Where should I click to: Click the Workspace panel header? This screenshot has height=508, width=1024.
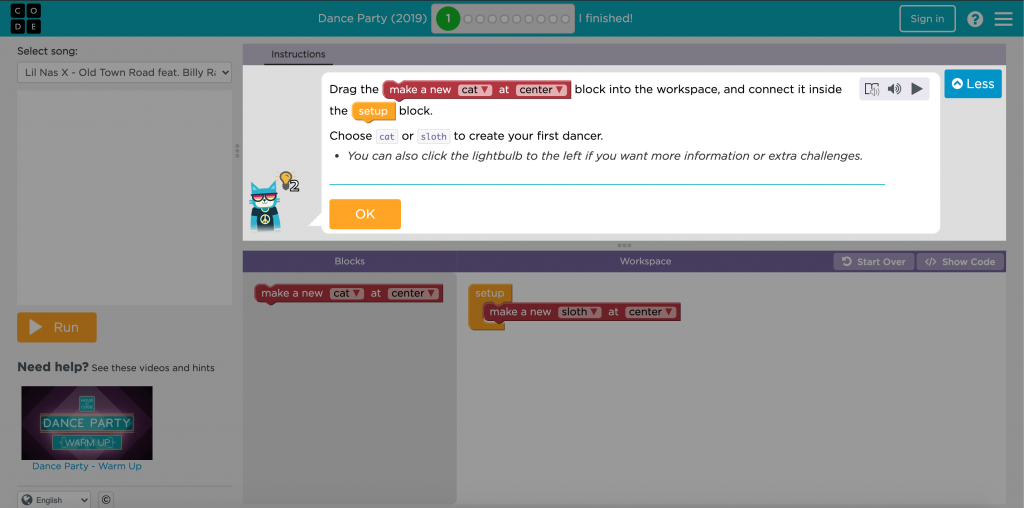[645, 261]
